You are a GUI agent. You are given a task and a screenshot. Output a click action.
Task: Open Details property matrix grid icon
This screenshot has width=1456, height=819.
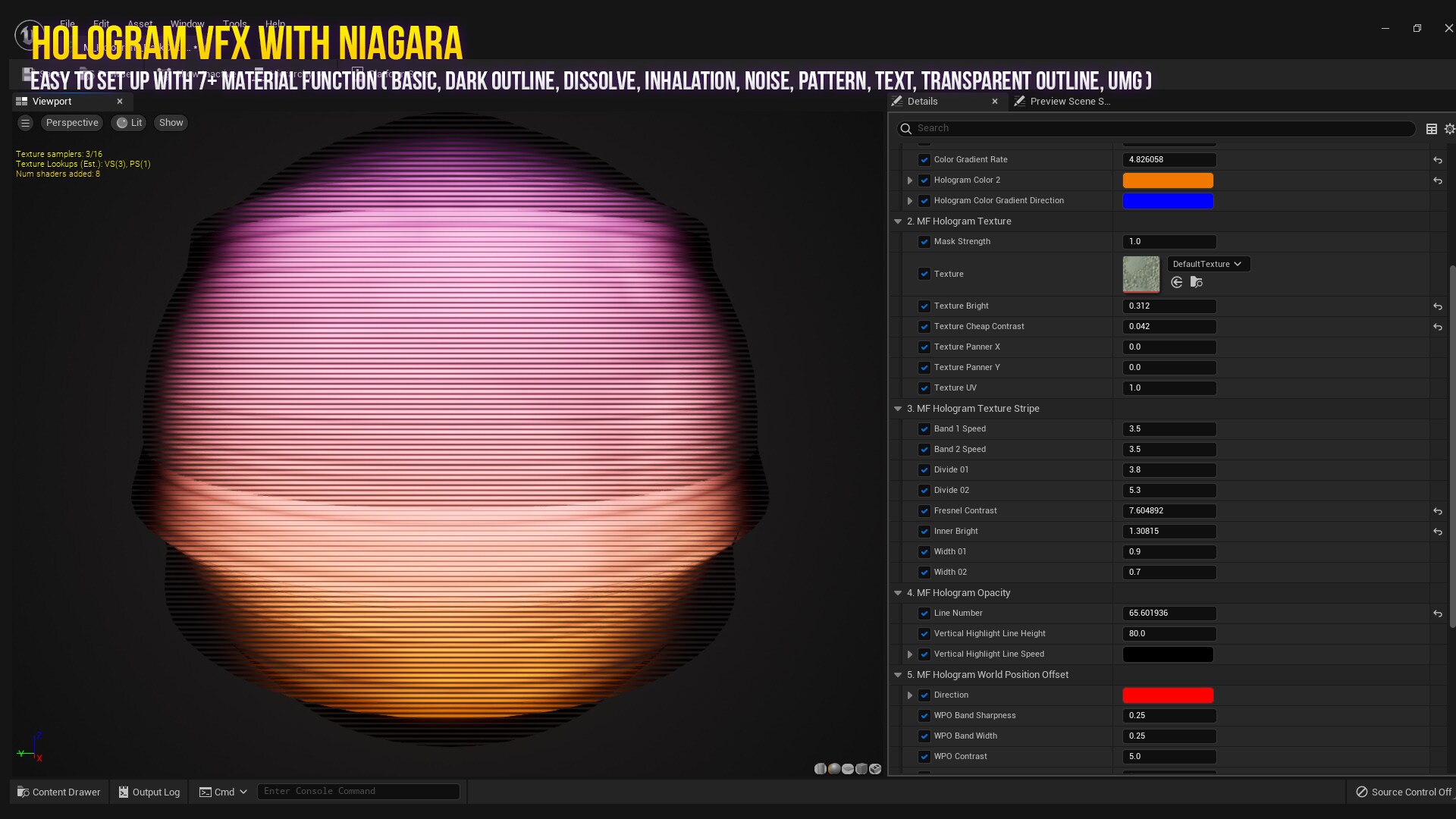pyautogui.click(x=1432, y=129)
